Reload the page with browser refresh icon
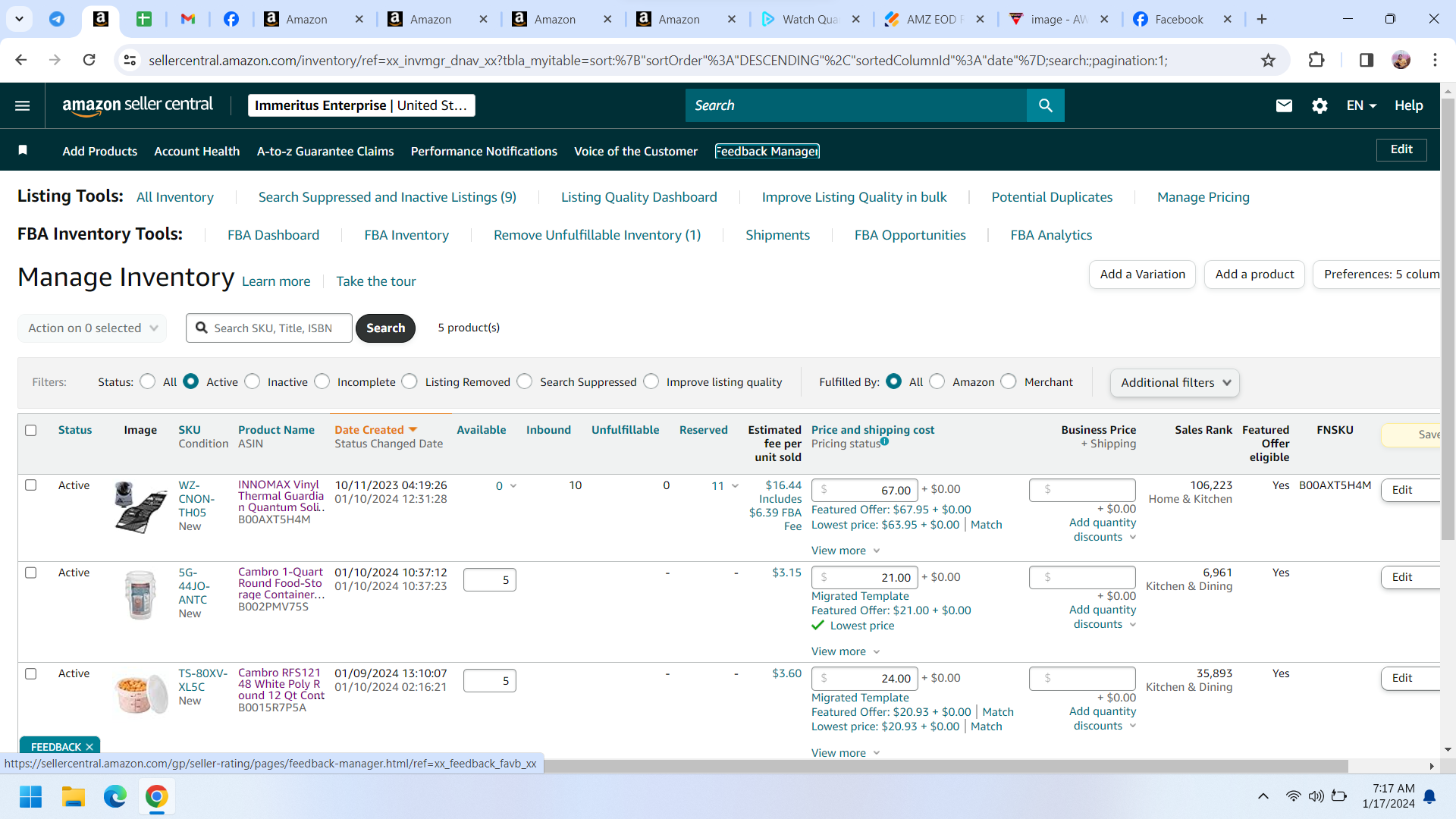Screen dimensions: 1456x819 pos(89,60)
